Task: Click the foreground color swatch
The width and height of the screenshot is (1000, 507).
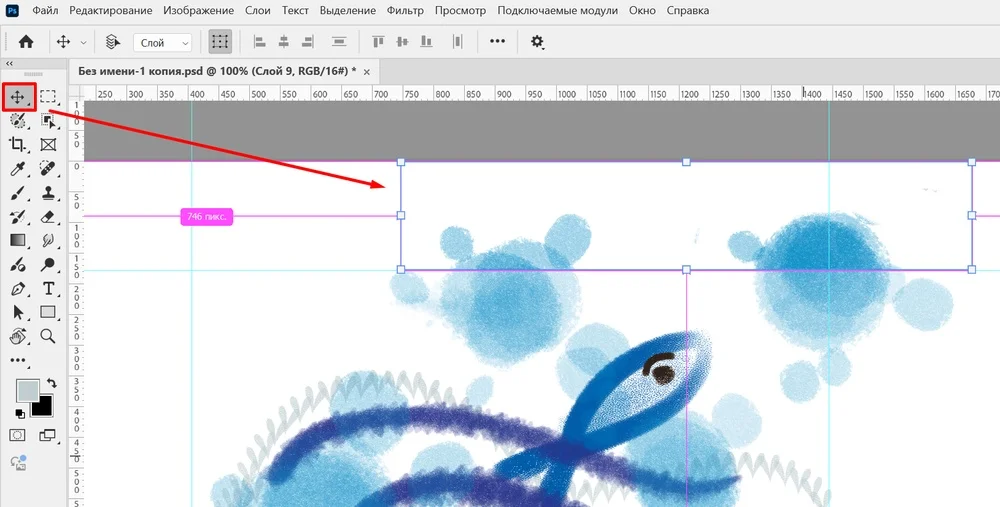Action: 27,390
